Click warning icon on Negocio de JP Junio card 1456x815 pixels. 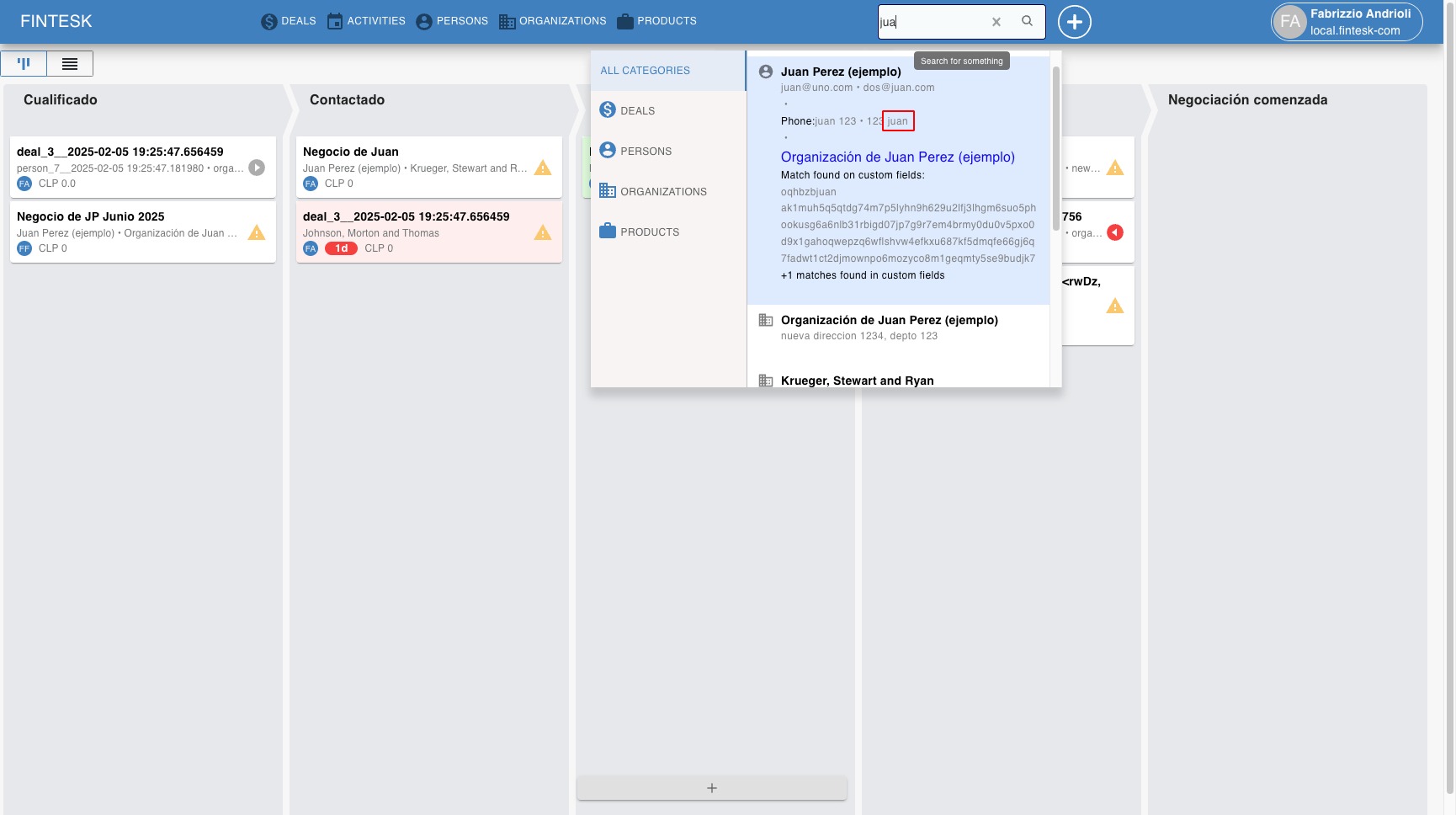[x=257, y=232]
